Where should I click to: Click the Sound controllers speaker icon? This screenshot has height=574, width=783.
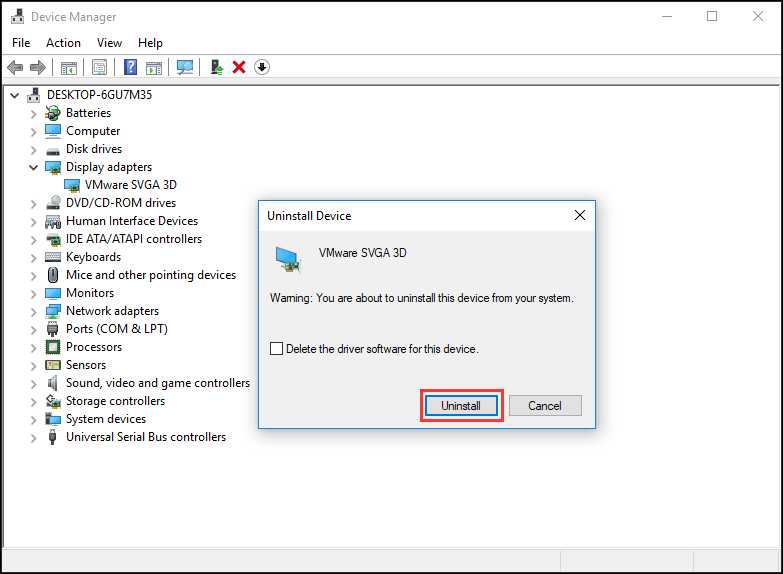52,383
